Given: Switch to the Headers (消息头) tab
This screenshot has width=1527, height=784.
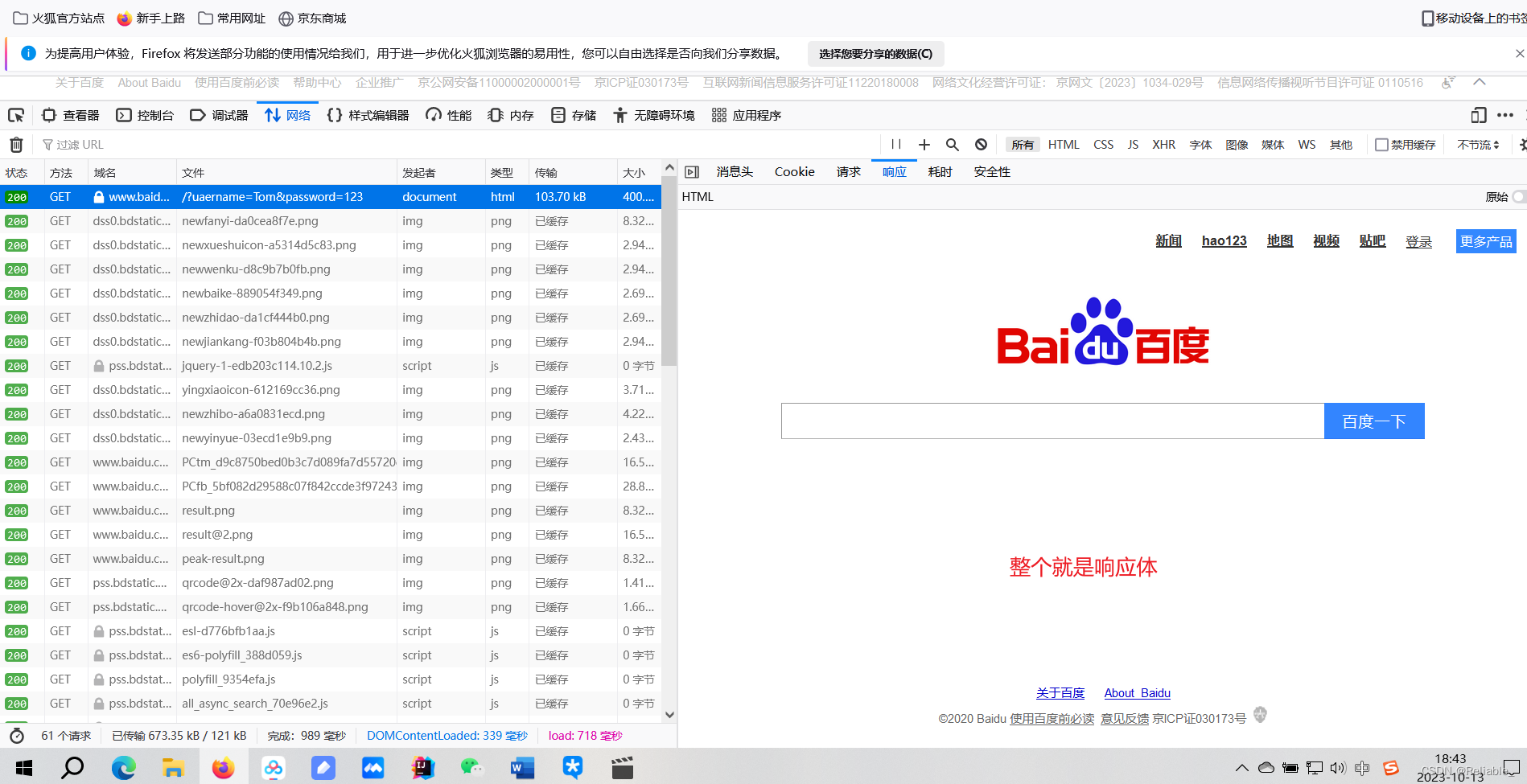Looking at the screenshot, I should tap(735, 172).
